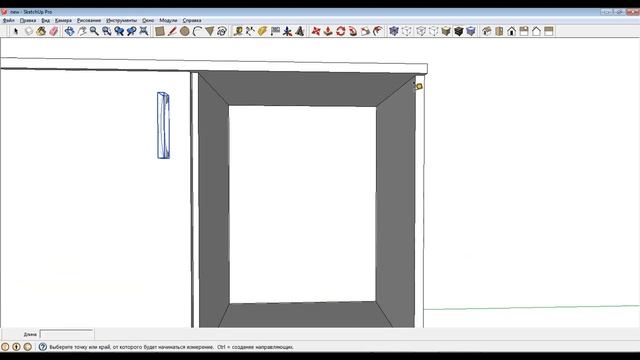Click the Длина measurements input box
640x360 pixels.
pos(67,334)
